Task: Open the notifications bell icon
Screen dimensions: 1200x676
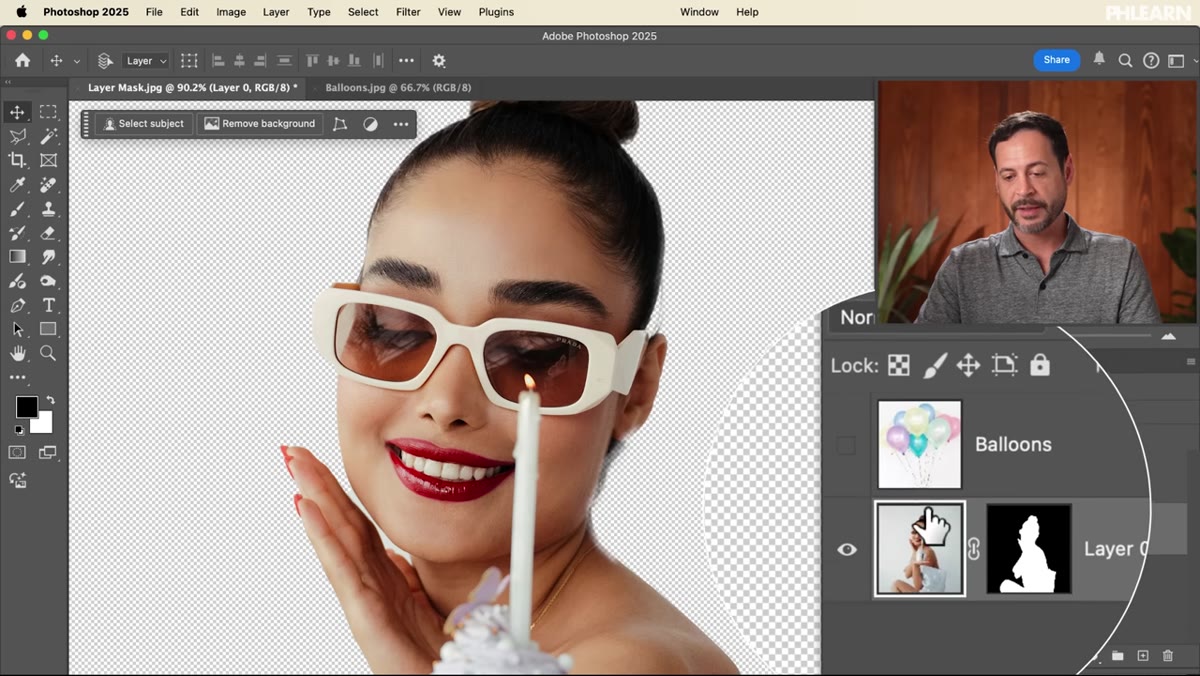Action: 1099,59
